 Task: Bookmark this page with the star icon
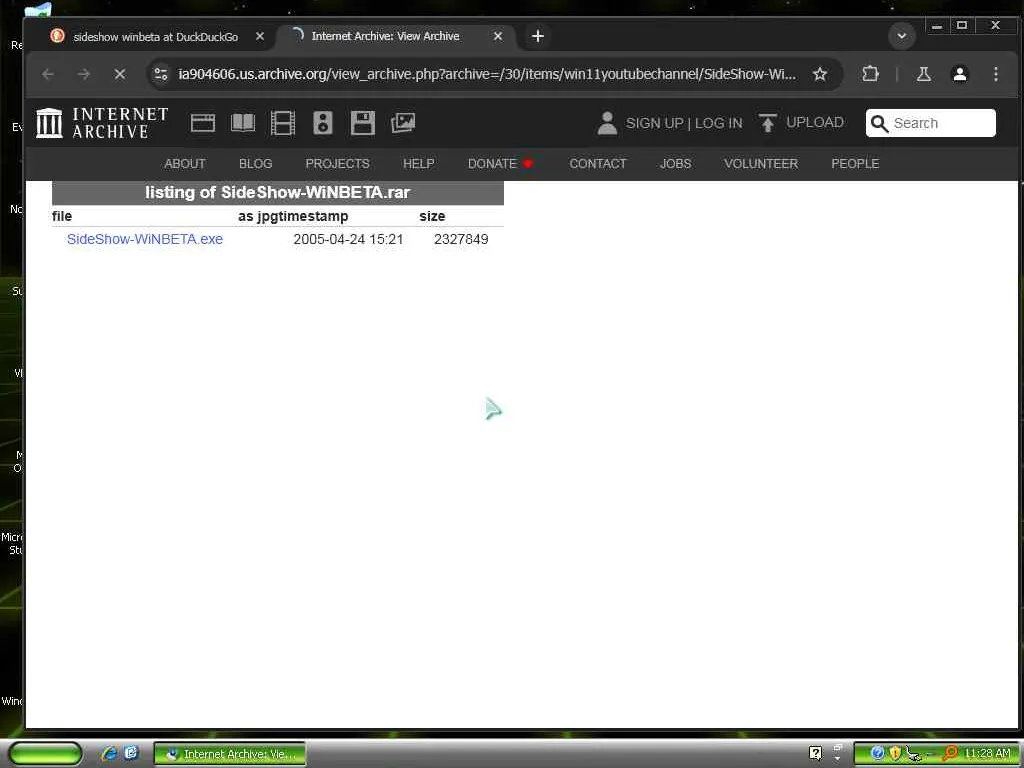click(820, 74)
